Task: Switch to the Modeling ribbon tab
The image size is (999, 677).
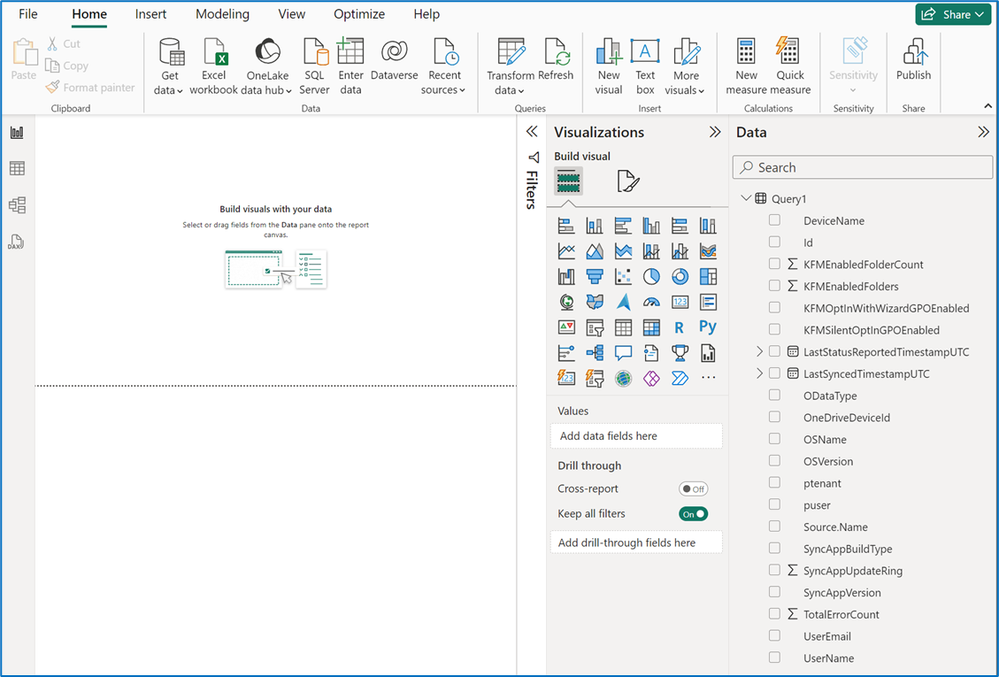Action: coord(222,14)
